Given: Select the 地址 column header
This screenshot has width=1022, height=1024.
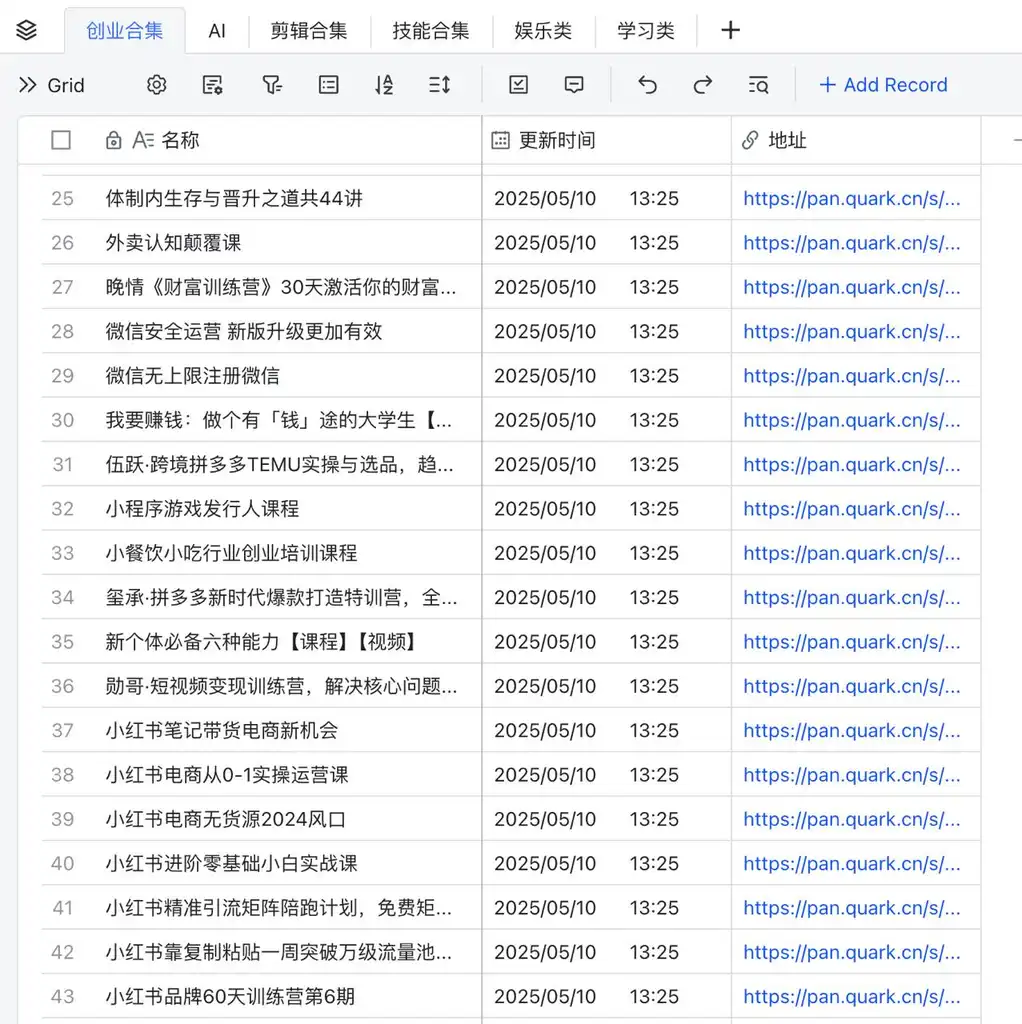Looking at the screenshot, I should [856, 140].
